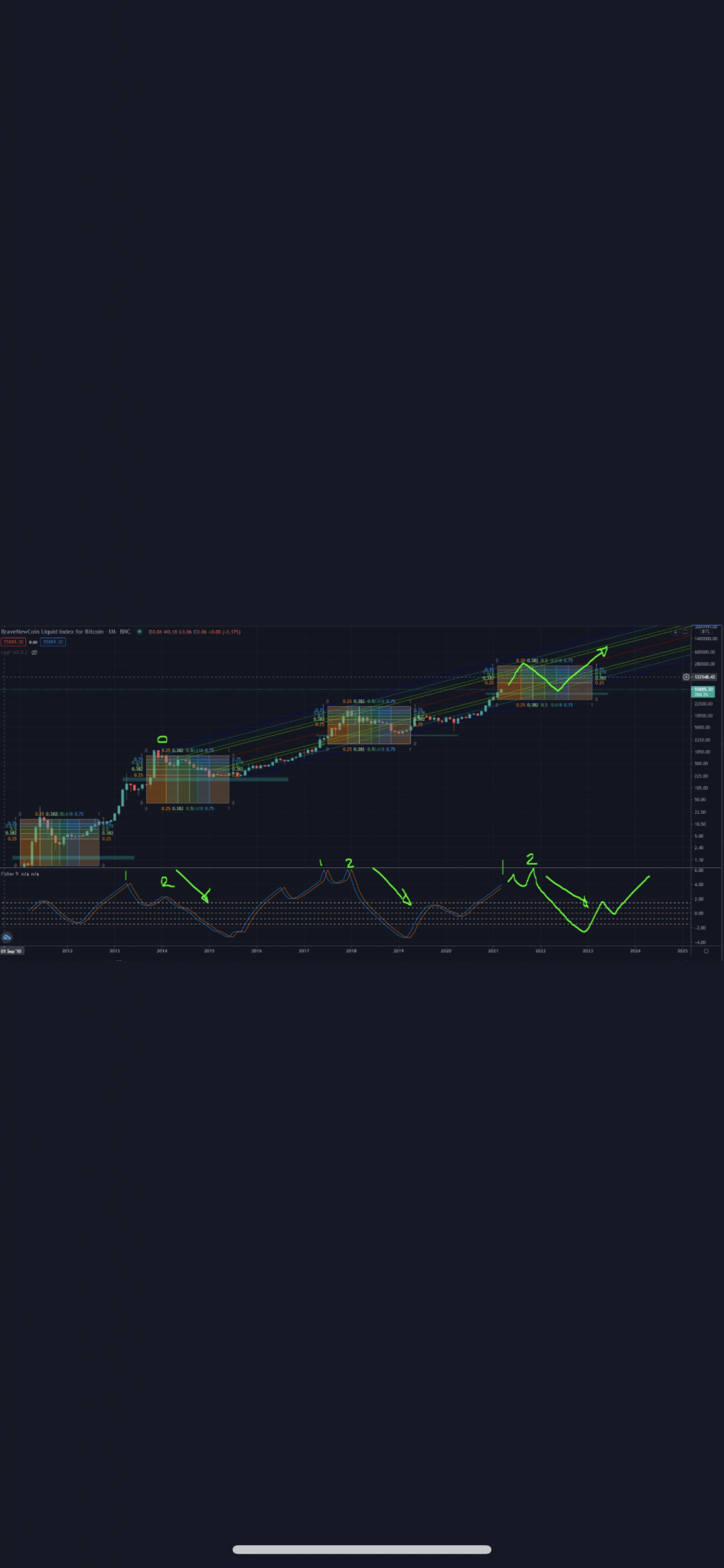Click the red sell price box 55889.30
This screenshot has width=724, height=1568.
(x=13, y=642)
